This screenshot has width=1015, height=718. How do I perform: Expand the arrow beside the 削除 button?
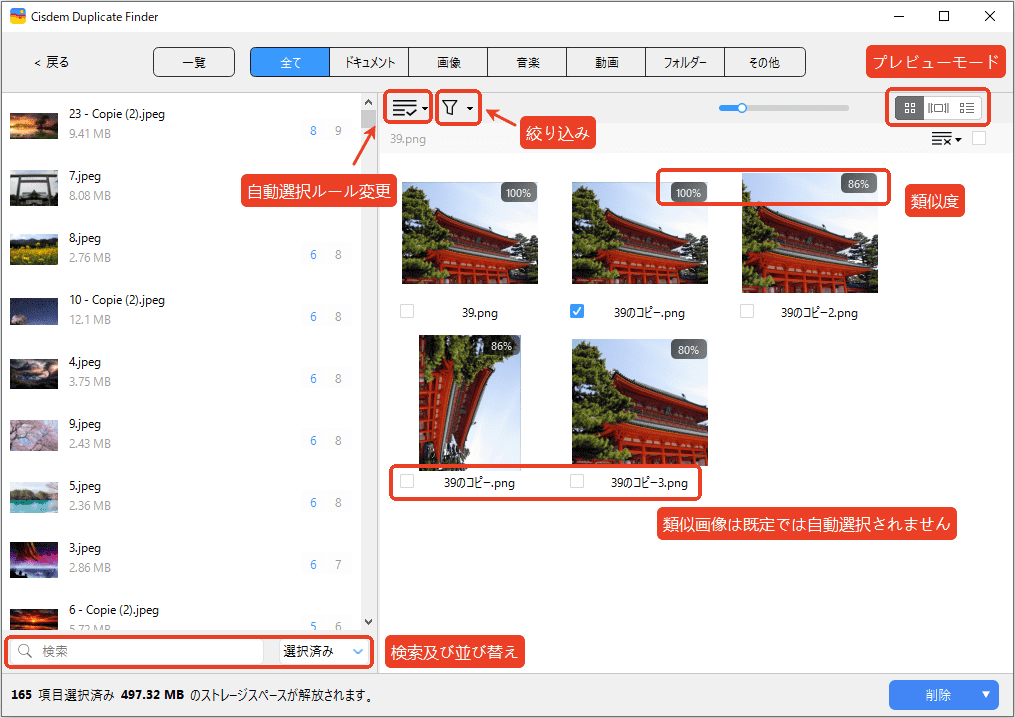coord(986,695)
